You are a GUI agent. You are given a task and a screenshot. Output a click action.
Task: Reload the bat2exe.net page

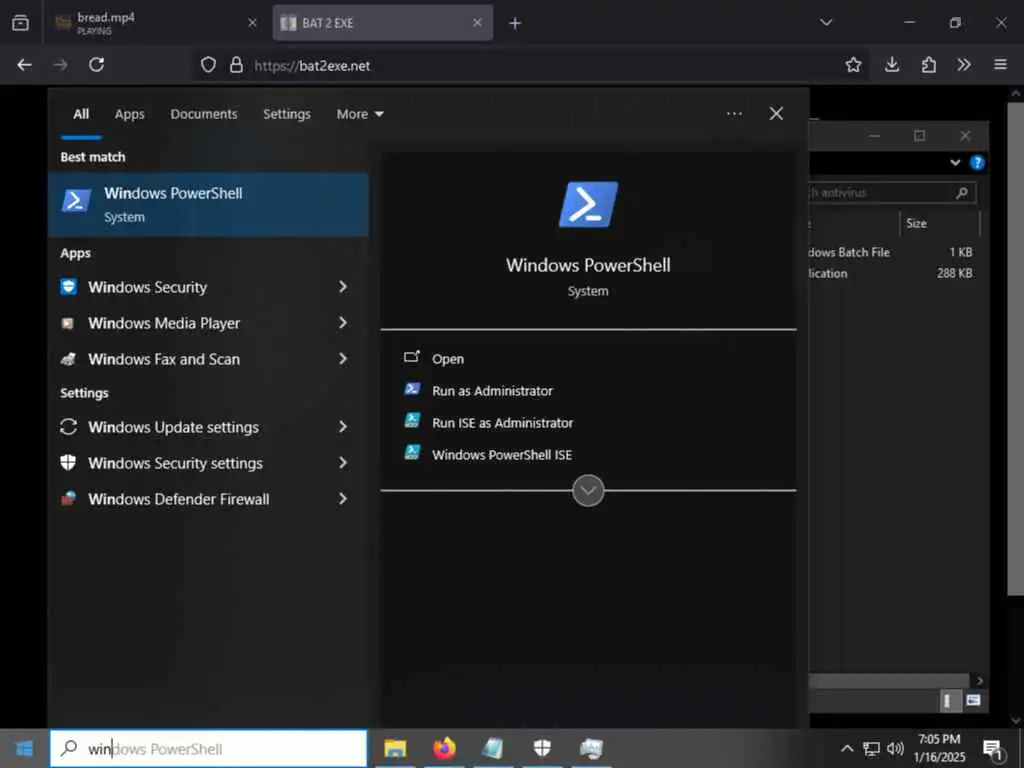tap(97, 65)
